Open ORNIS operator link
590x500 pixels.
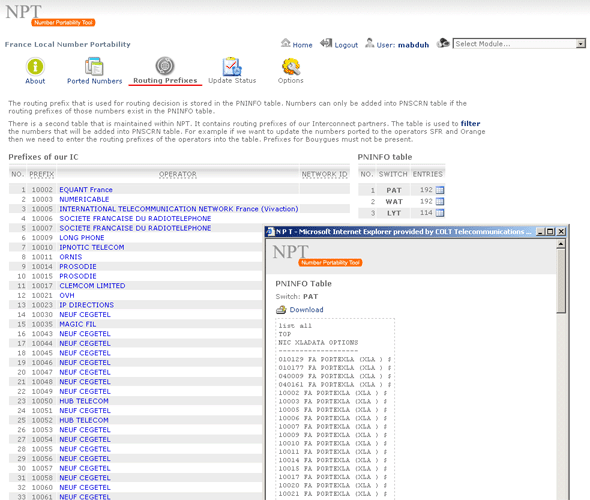pyautogui.click(x=70, y=257)
